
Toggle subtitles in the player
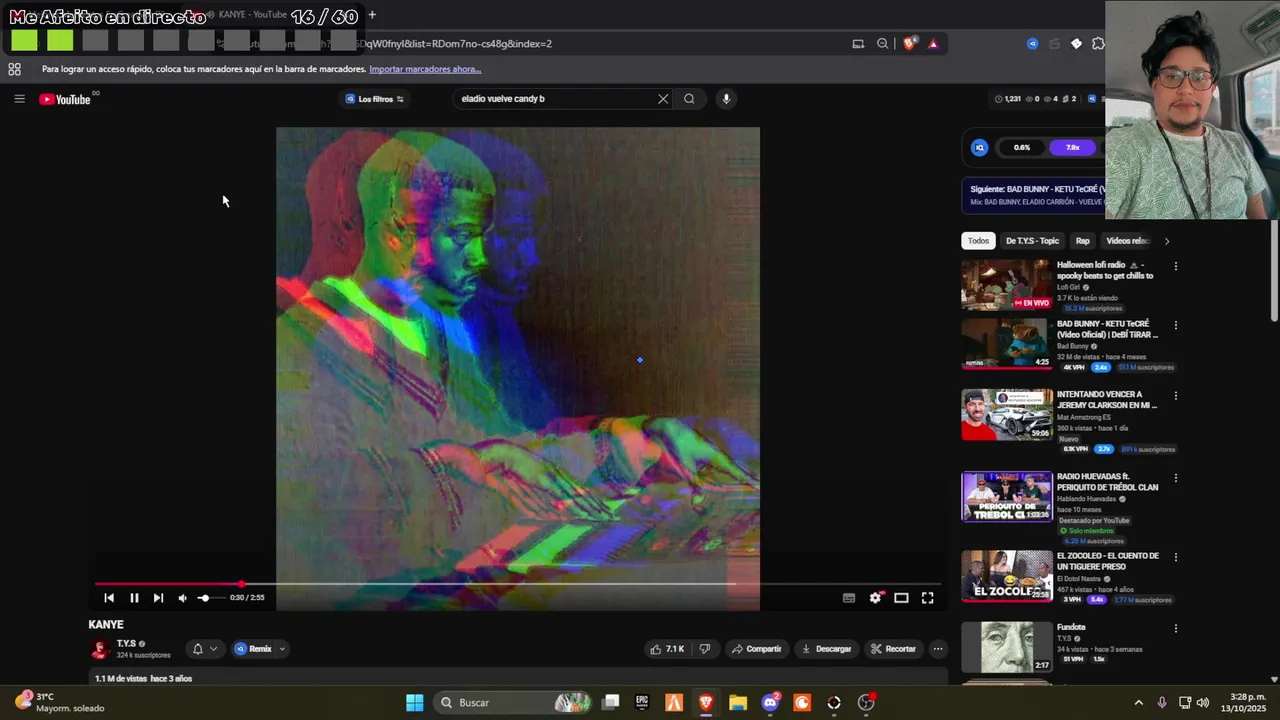[x=849, y=598]
